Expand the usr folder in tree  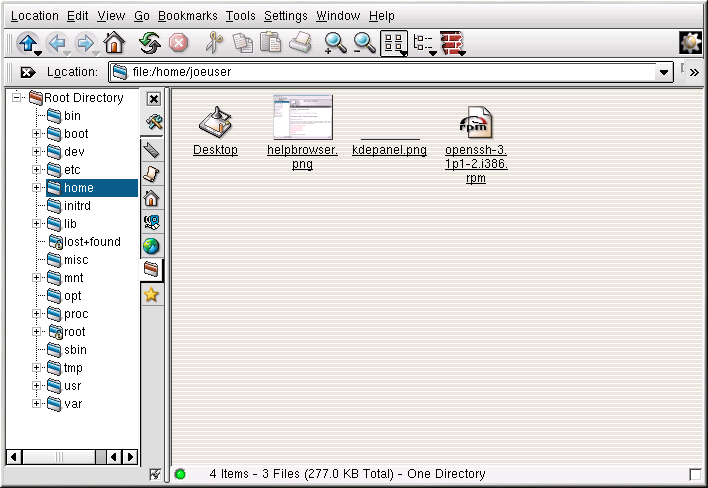tap(37, 386)
